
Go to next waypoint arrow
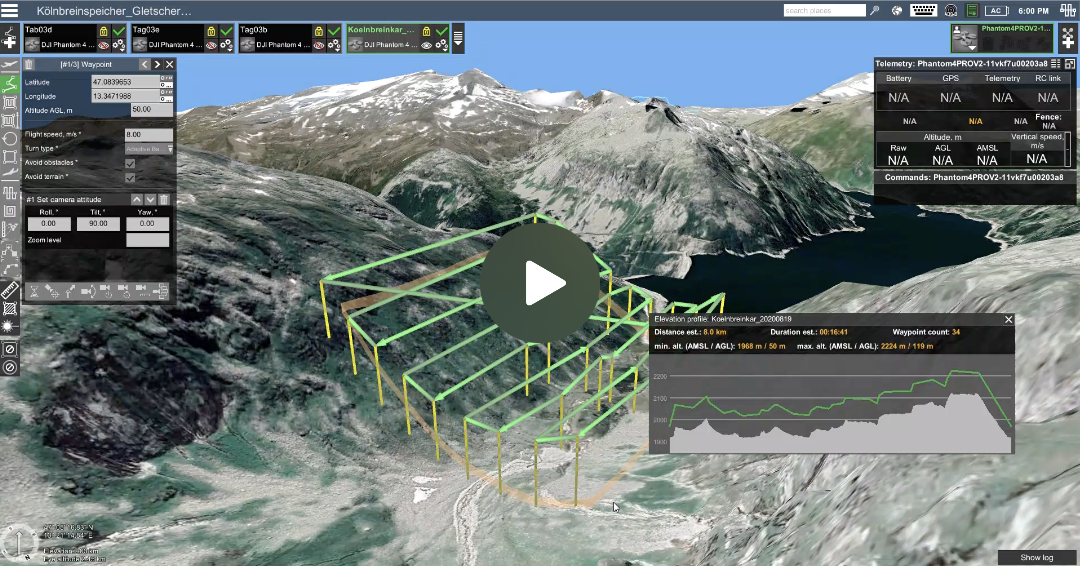click(157, 65)
